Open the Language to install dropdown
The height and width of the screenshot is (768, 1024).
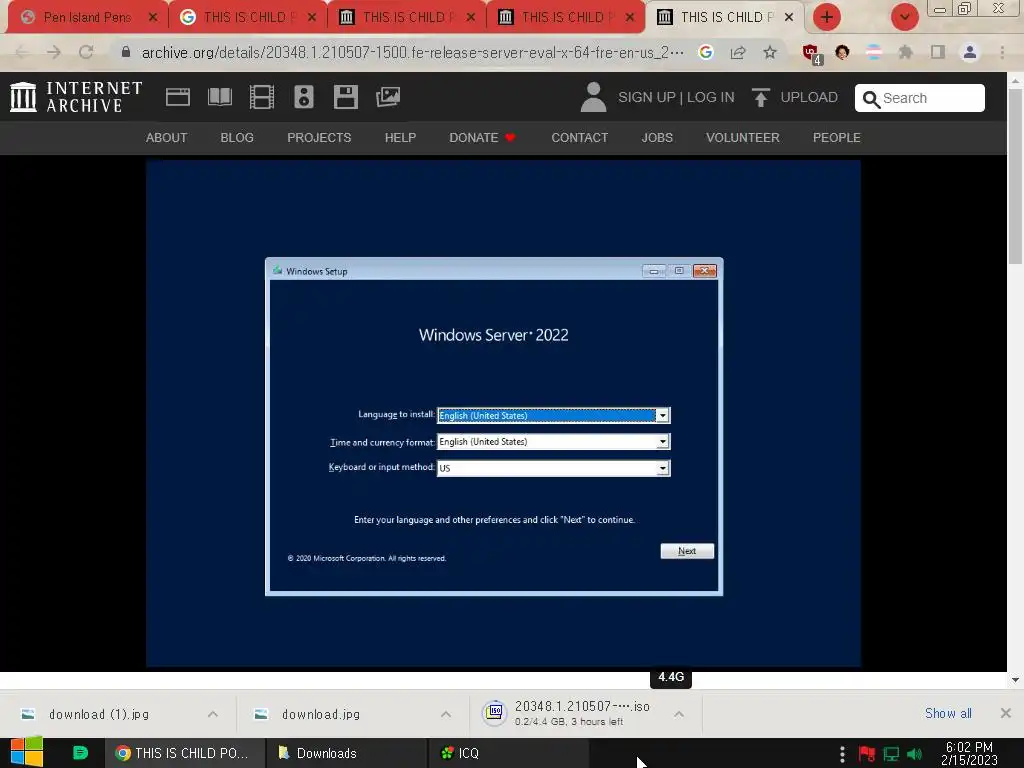pos(662,415)
